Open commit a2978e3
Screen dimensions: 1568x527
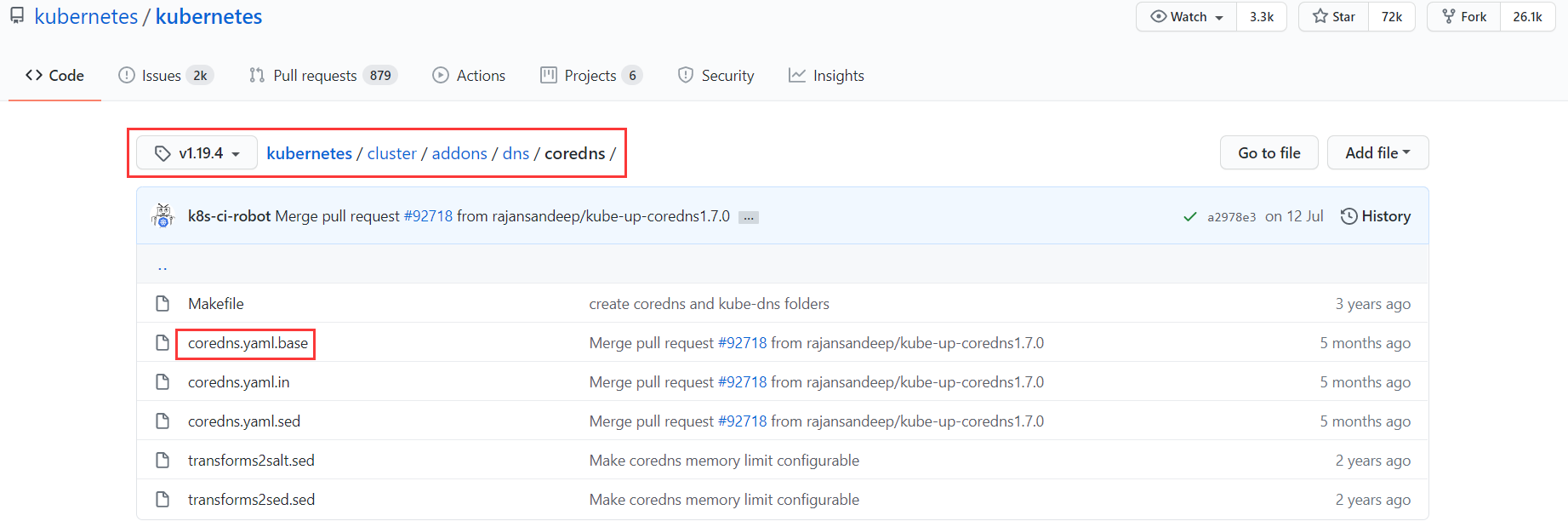coord(1231,217)
